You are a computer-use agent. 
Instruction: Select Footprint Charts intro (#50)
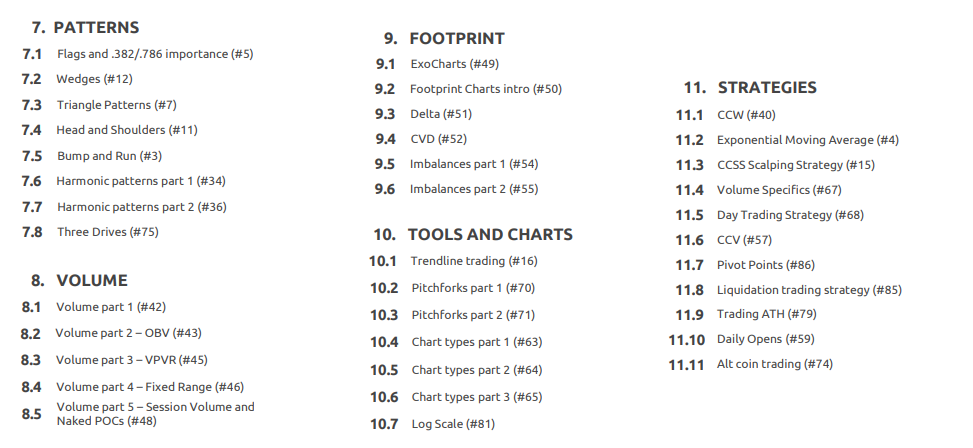pos(486,89)
